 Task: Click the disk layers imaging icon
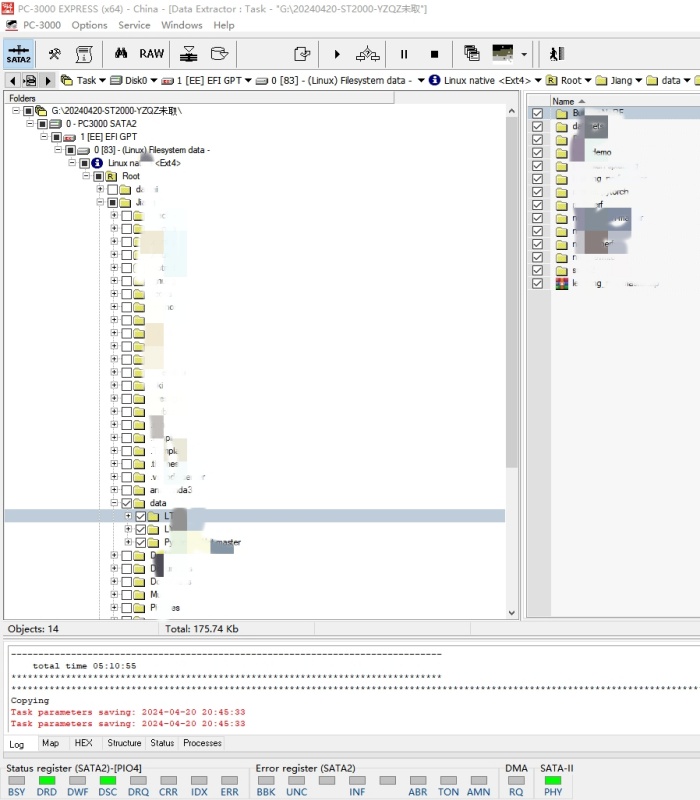pos(189,54)
